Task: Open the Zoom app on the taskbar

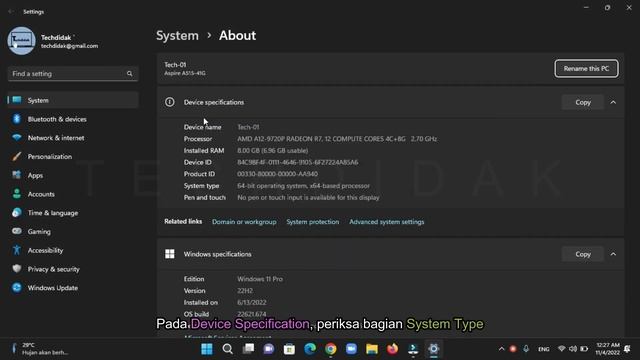Action: (x=351, y=349)
